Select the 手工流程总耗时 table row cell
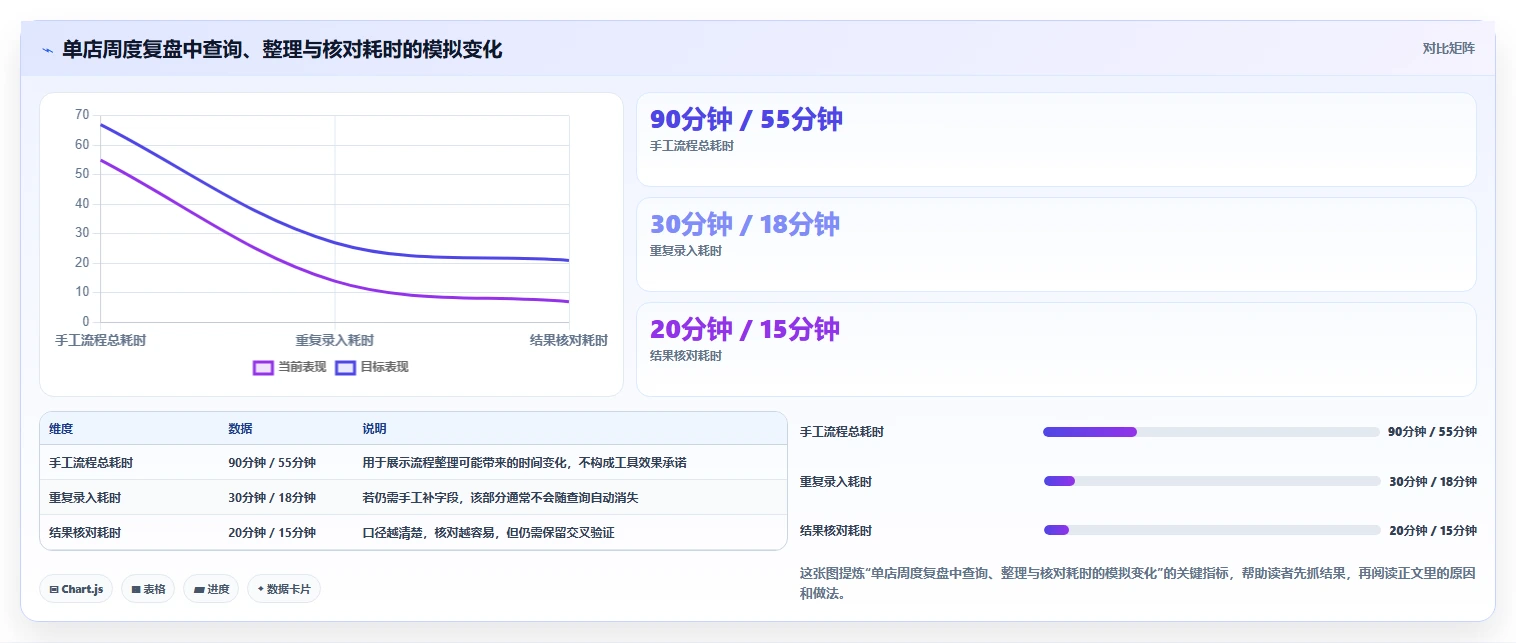 point(91,462)
